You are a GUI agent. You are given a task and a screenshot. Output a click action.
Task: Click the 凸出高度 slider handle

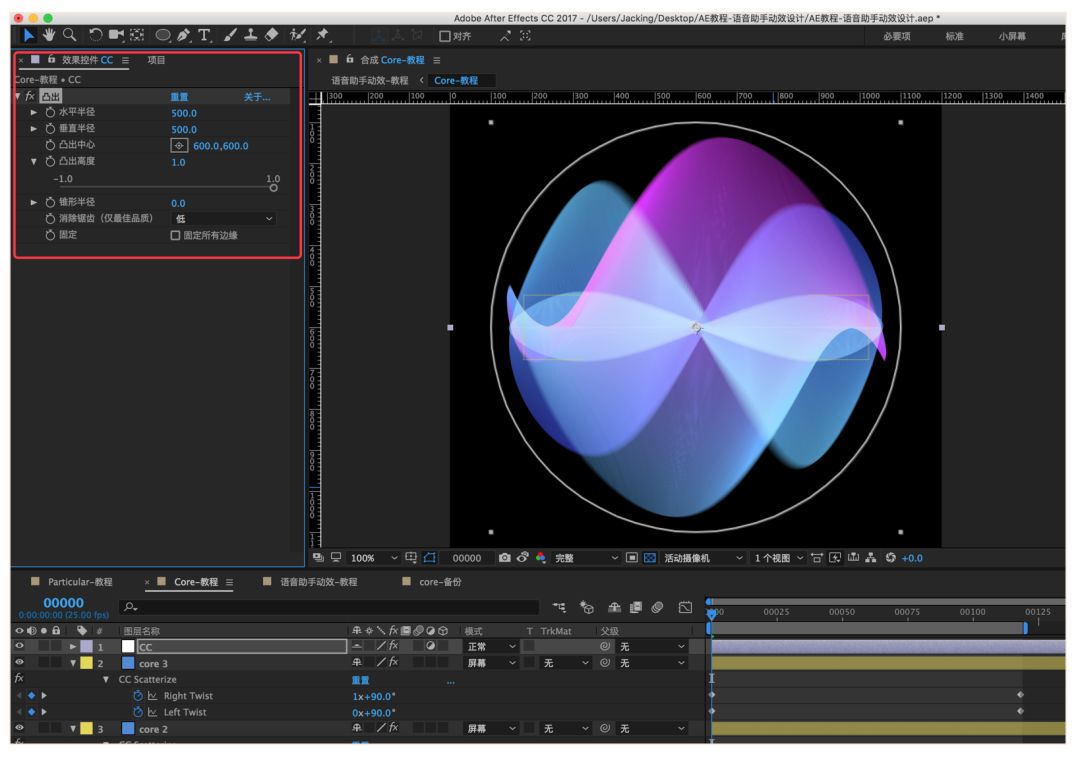[x=273, y=188]
